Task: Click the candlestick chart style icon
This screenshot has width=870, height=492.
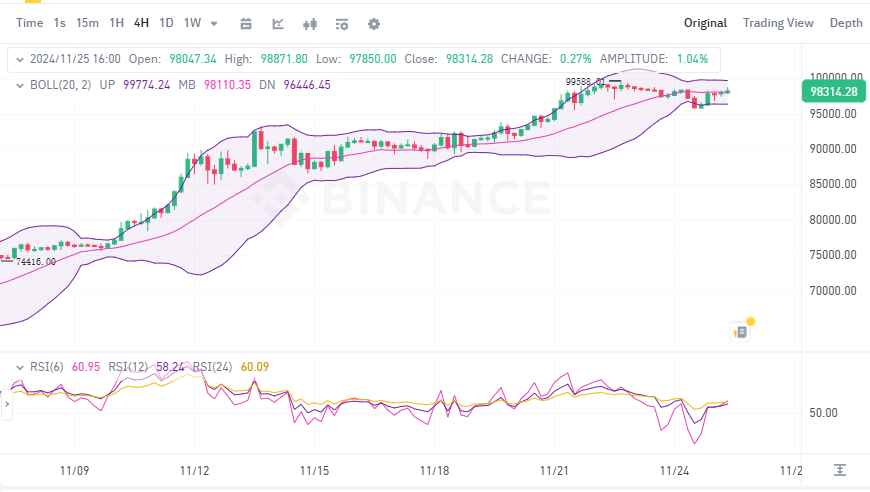Action: click(310, 23)
